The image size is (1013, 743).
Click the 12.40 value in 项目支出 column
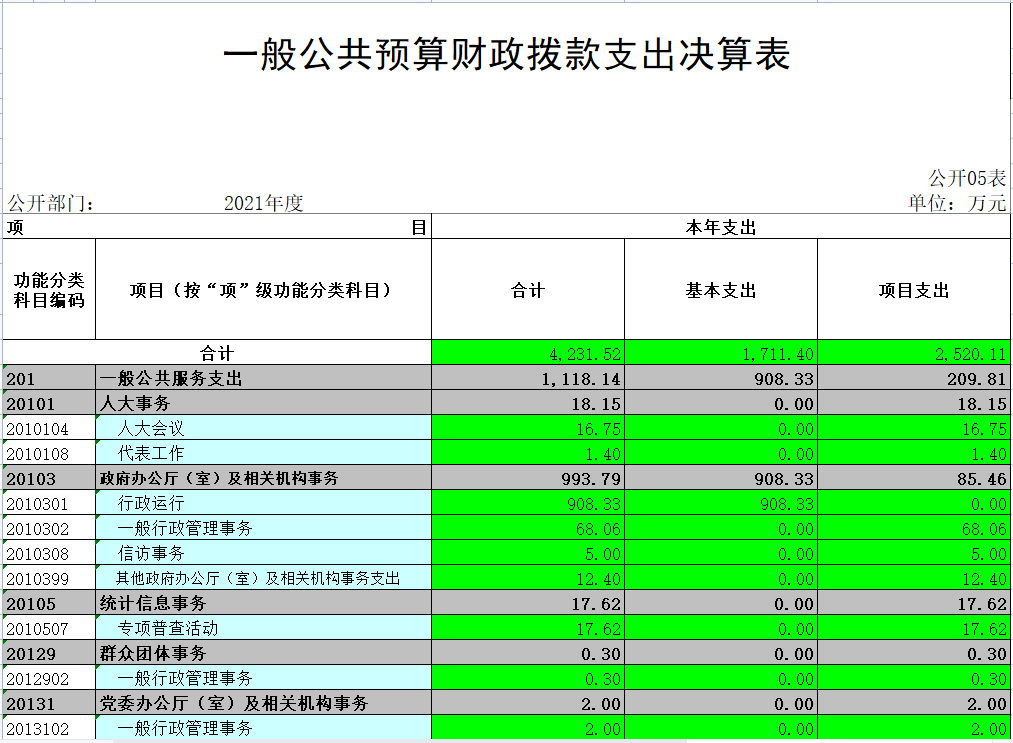914,578
